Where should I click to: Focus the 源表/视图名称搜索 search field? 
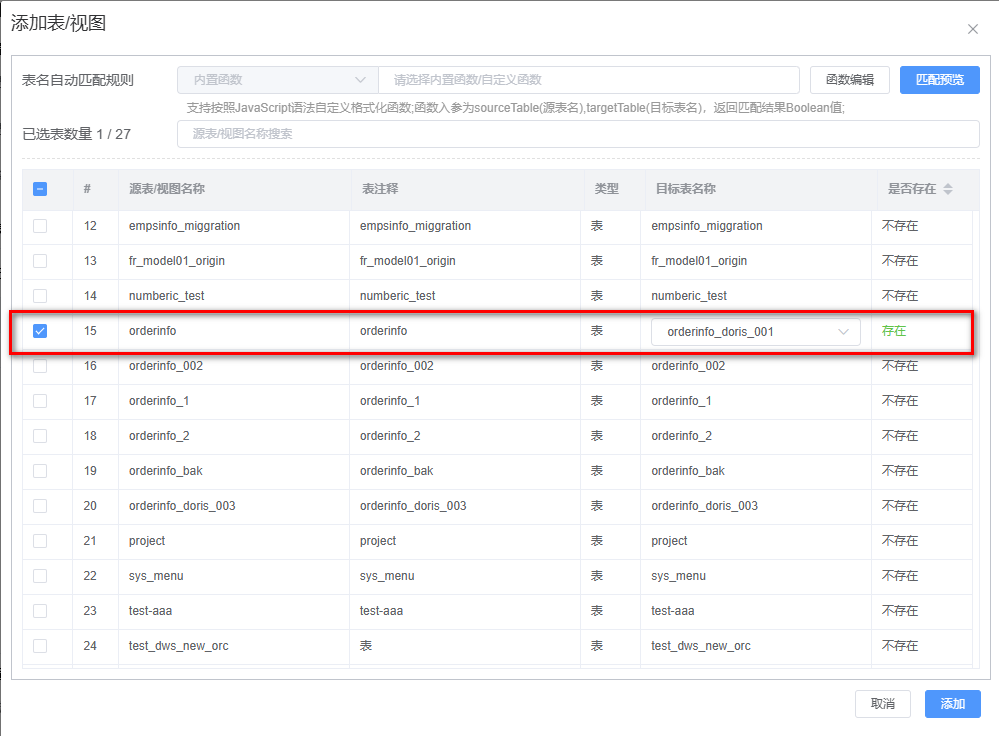[x=577, y=134]
